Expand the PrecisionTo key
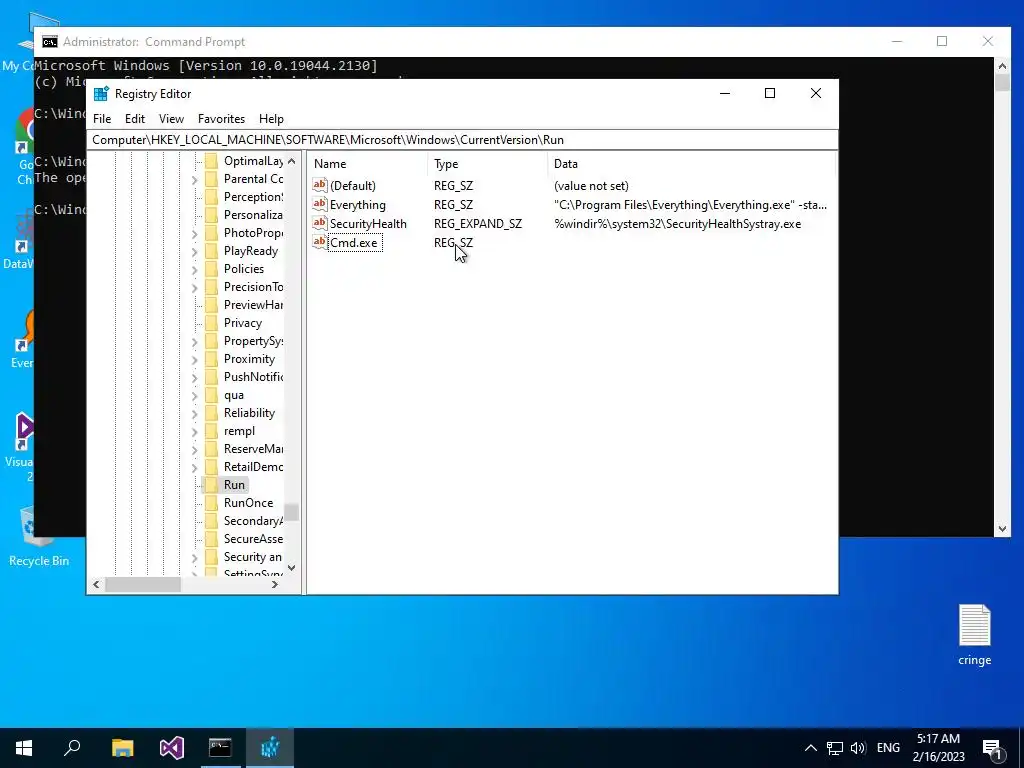This screenshot has height=768, width=1024. (195, 287)
